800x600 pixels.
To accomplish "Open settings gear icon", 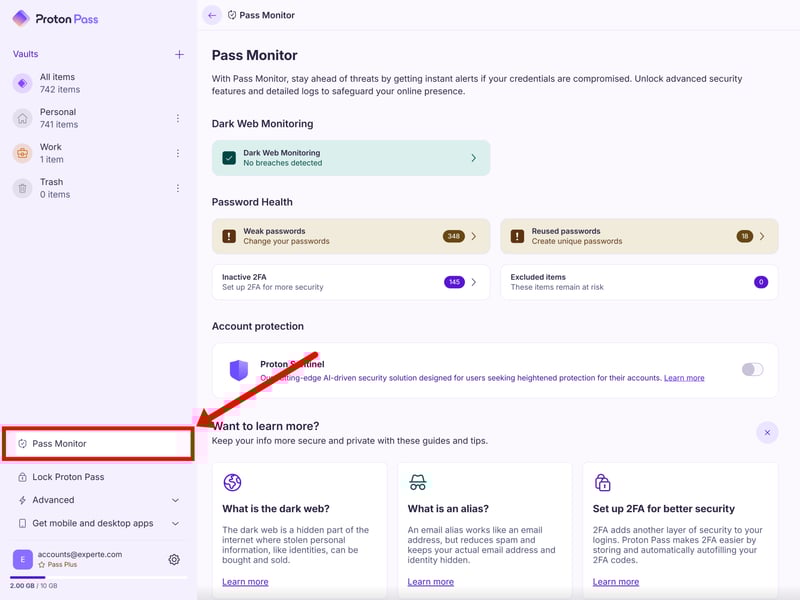I will click(x=174, y=560).
